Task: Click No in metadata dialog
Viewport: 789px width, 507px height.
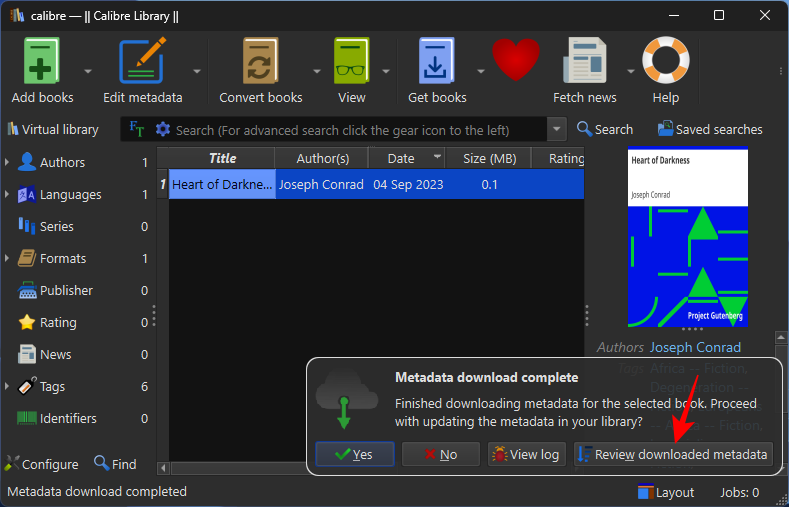Action: (440, 454)
